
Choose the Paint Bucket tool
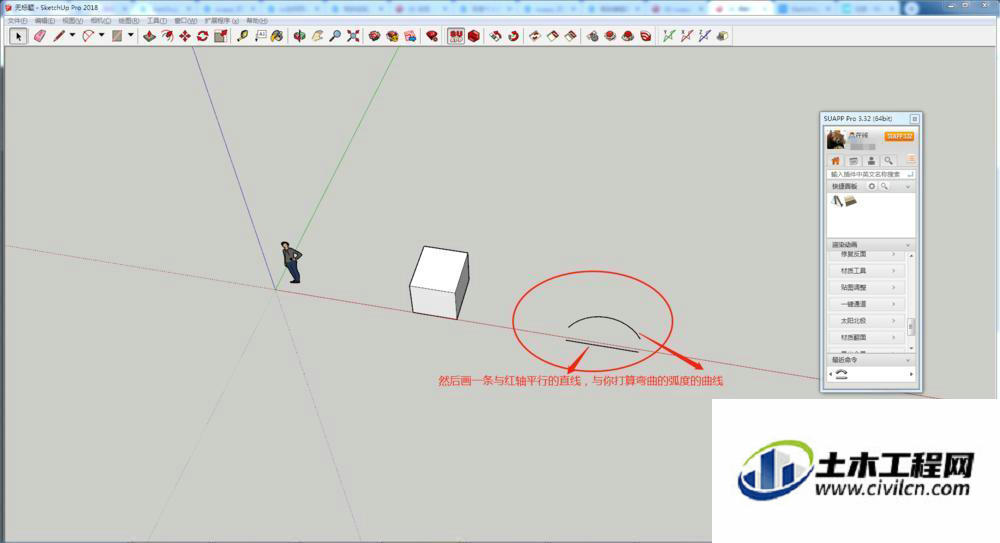click(277, 36)
